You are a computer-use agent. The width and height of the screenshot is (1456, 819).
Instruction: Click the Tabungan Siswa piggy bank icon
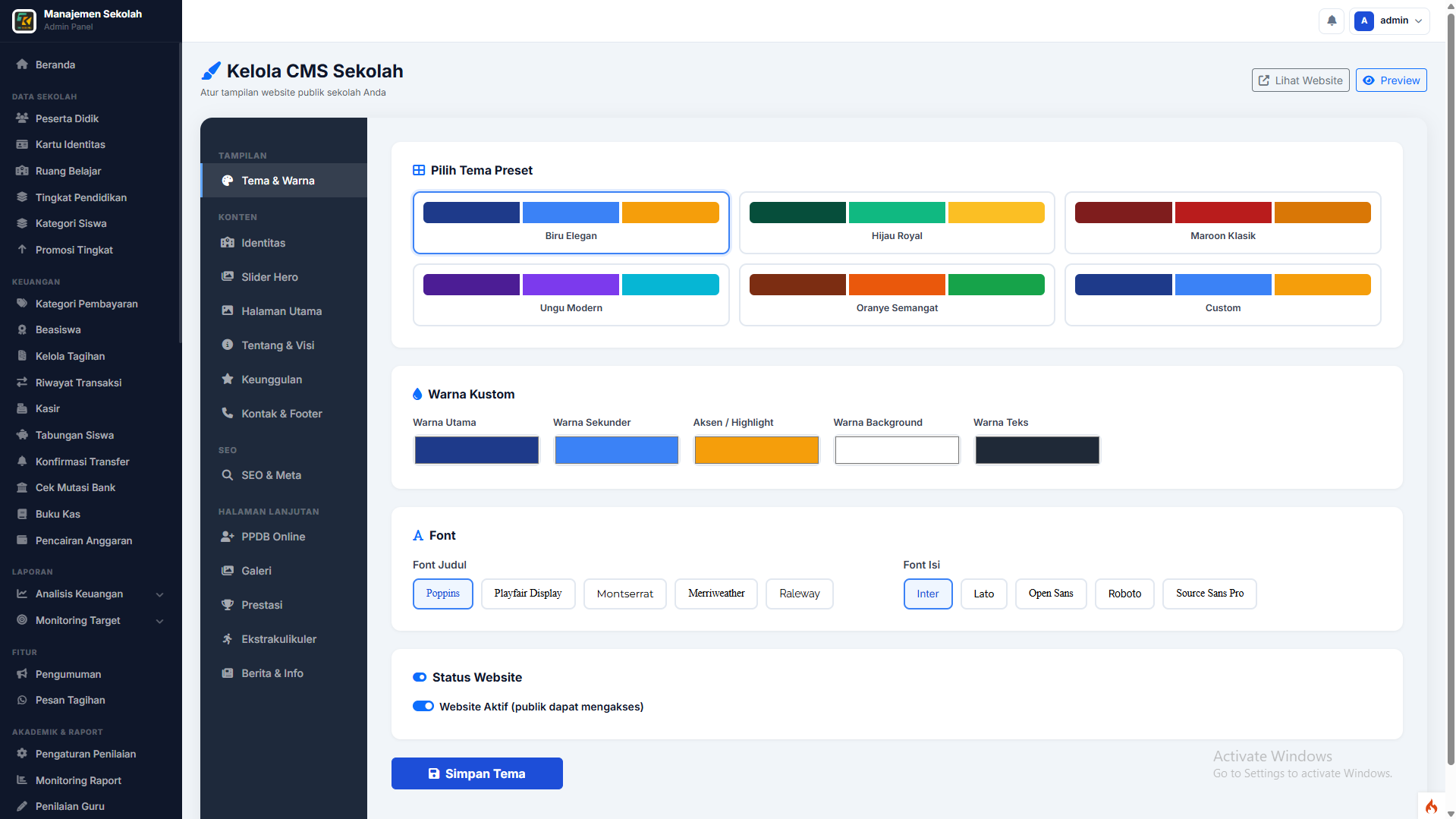click(x=22, y=435)
